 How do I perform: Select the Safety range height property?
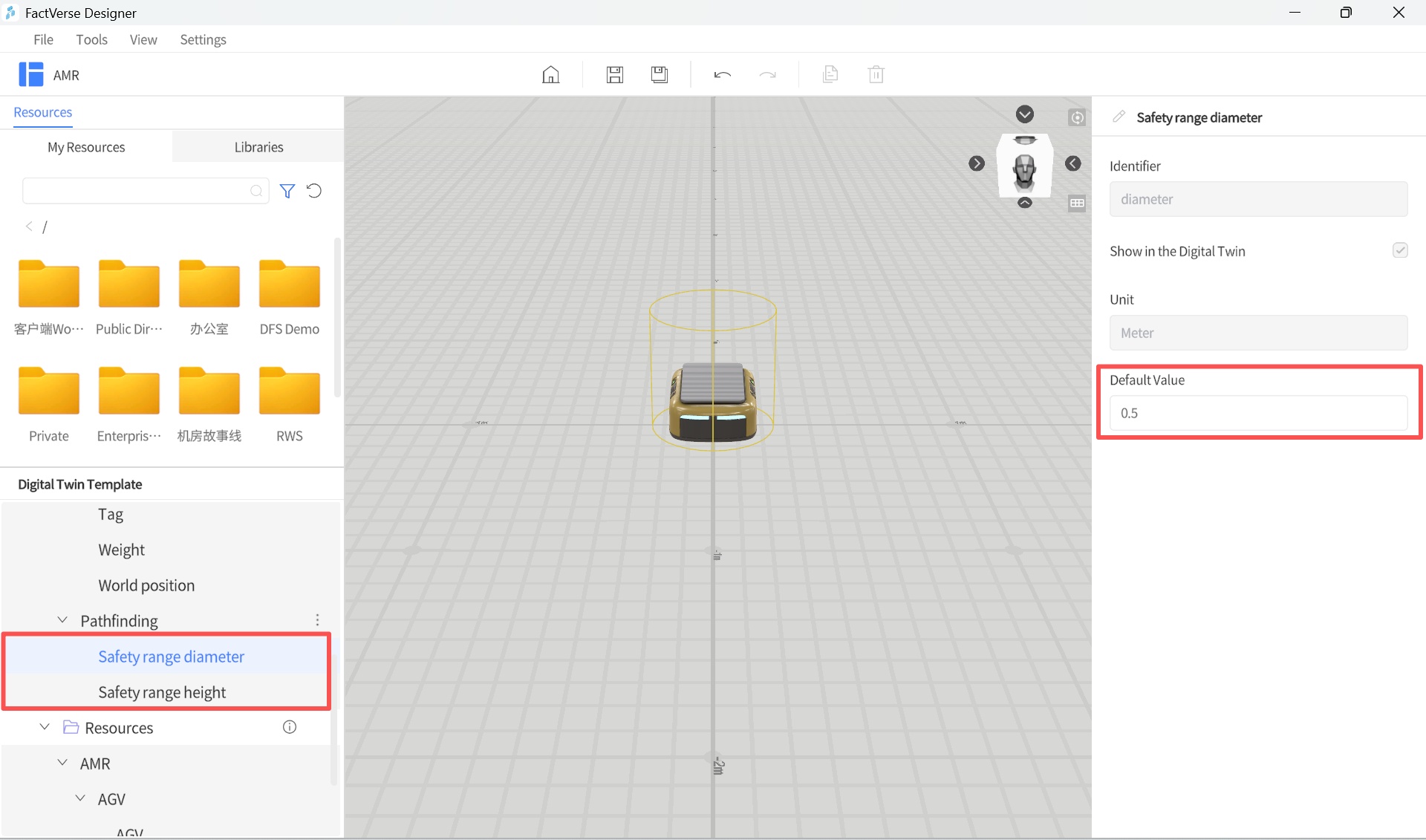pyautogui.click(x=162, y=691)
